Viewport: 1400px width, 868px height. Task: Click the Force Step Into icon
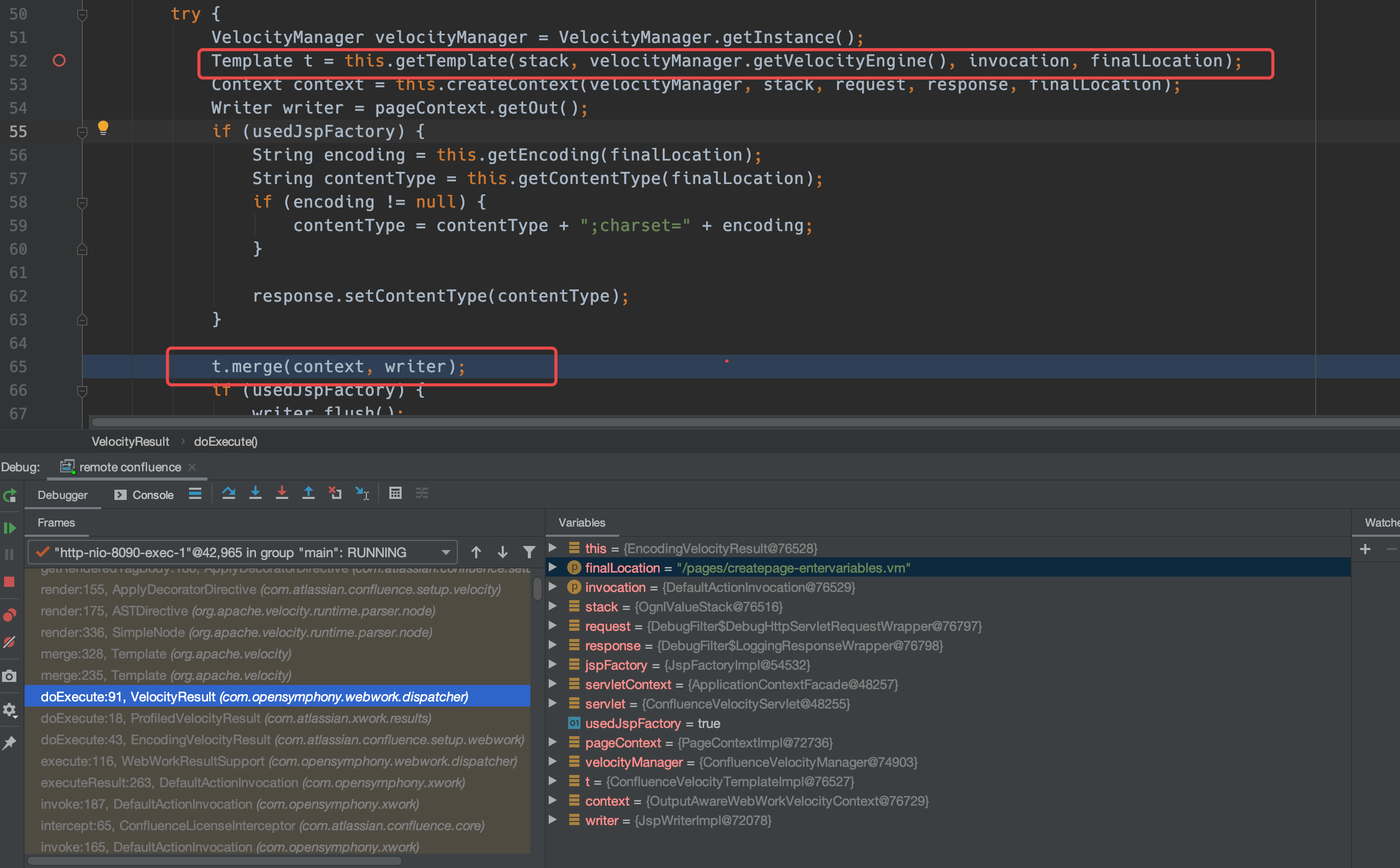[282, 493]
